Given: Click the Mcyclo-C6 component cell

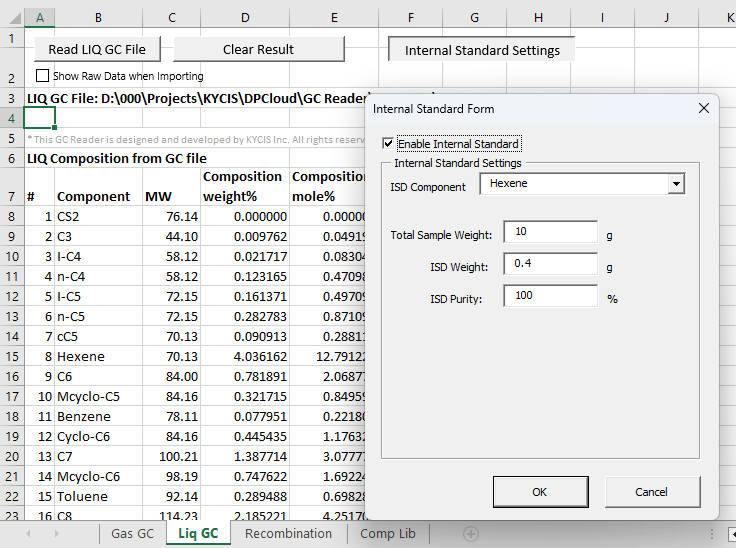Looking at the screenshot, I should click(99, 477).
